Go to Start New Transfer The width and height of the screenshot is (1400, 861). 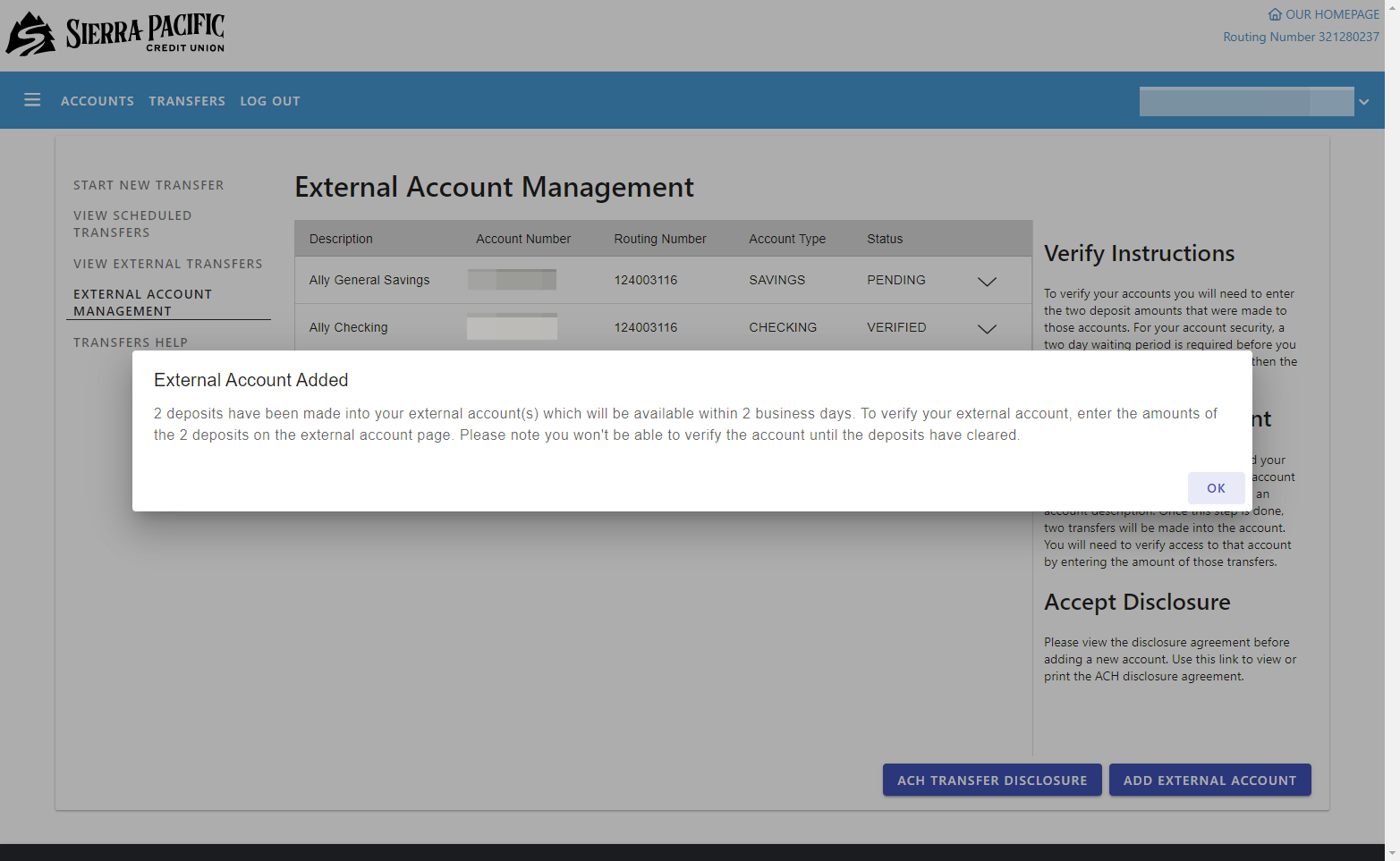(148, 185)
